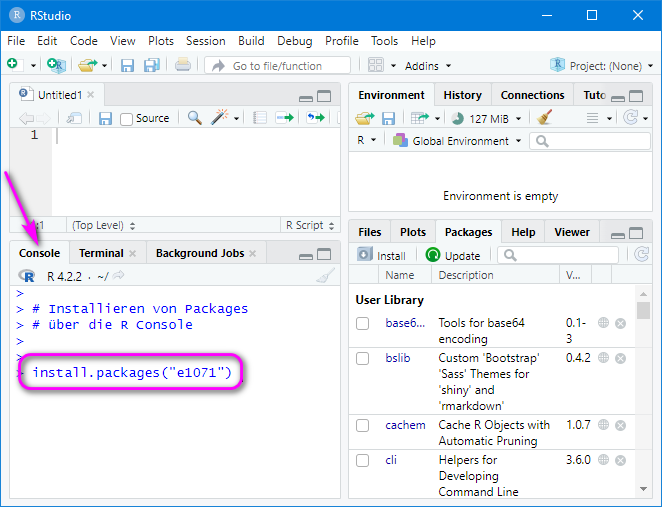Click the refresh packages list icon
The width and height of the screenshot is (662, 507).
click(x=641, y=255)
